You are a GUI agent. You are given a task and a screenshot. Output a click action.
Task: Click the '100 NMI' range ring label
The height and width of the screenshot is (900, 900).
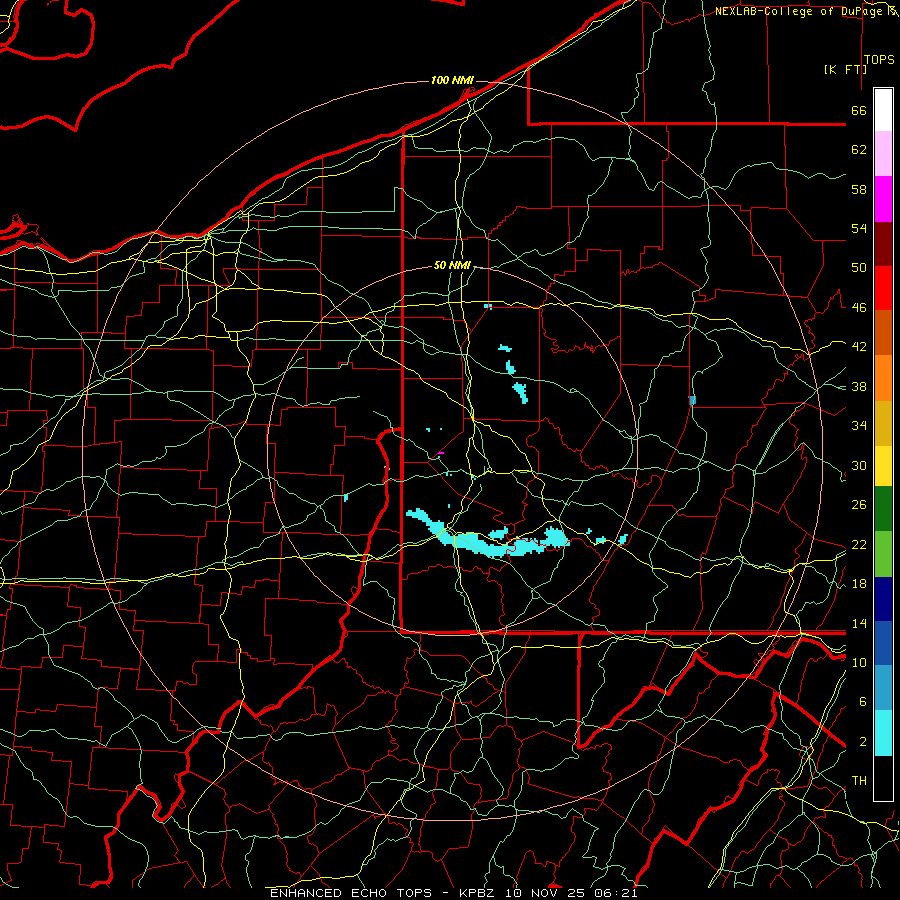tap(452, 80)
